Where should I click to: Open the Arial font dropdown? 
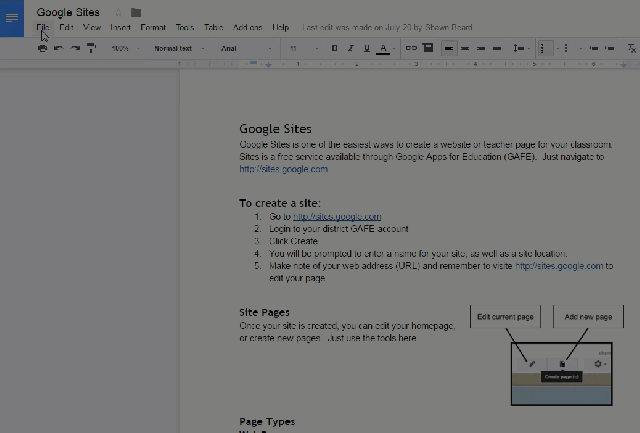pos(240,48)
